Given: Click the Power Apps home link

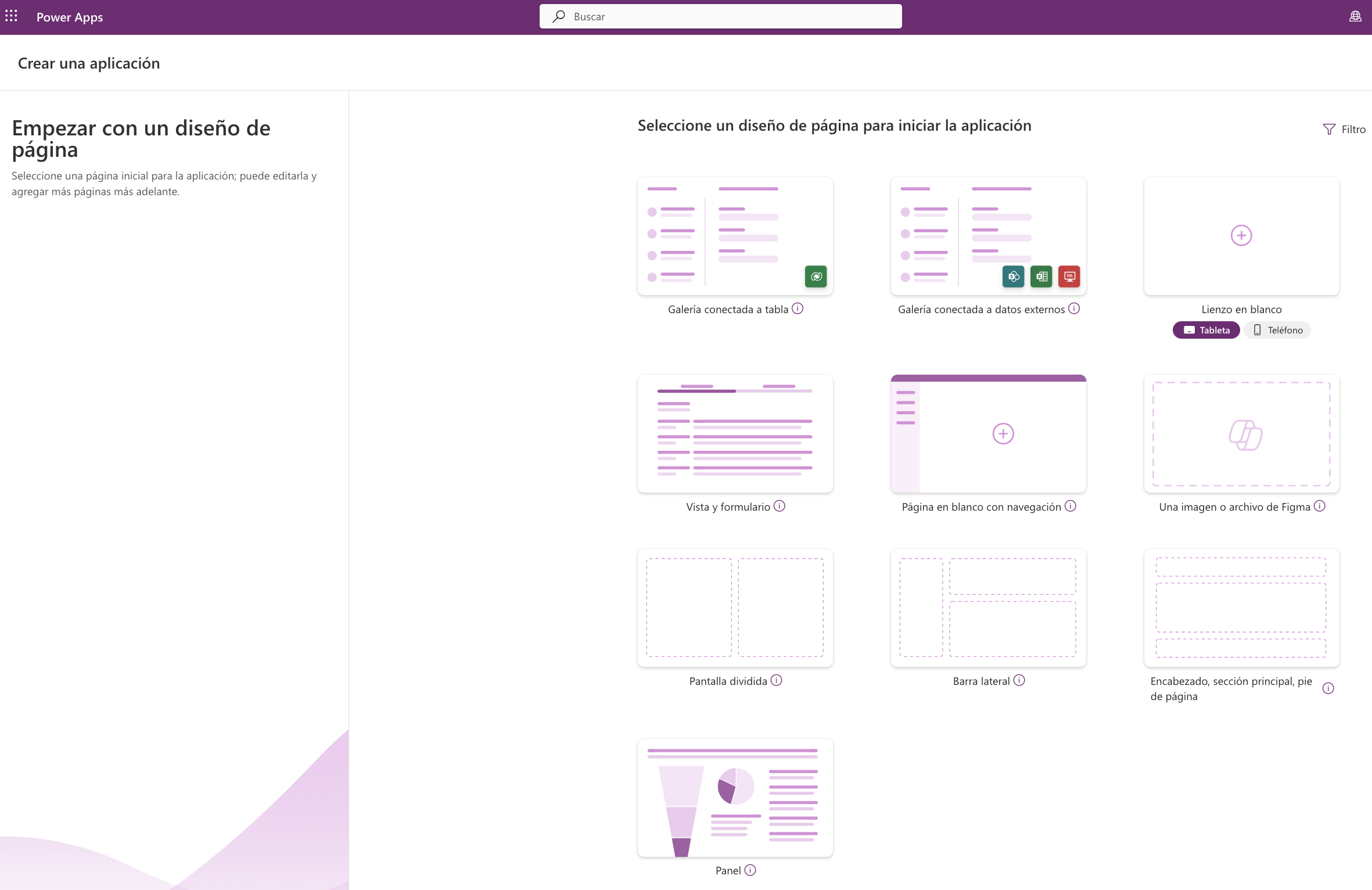Looking at the screenshot, I should click(70, 17).
